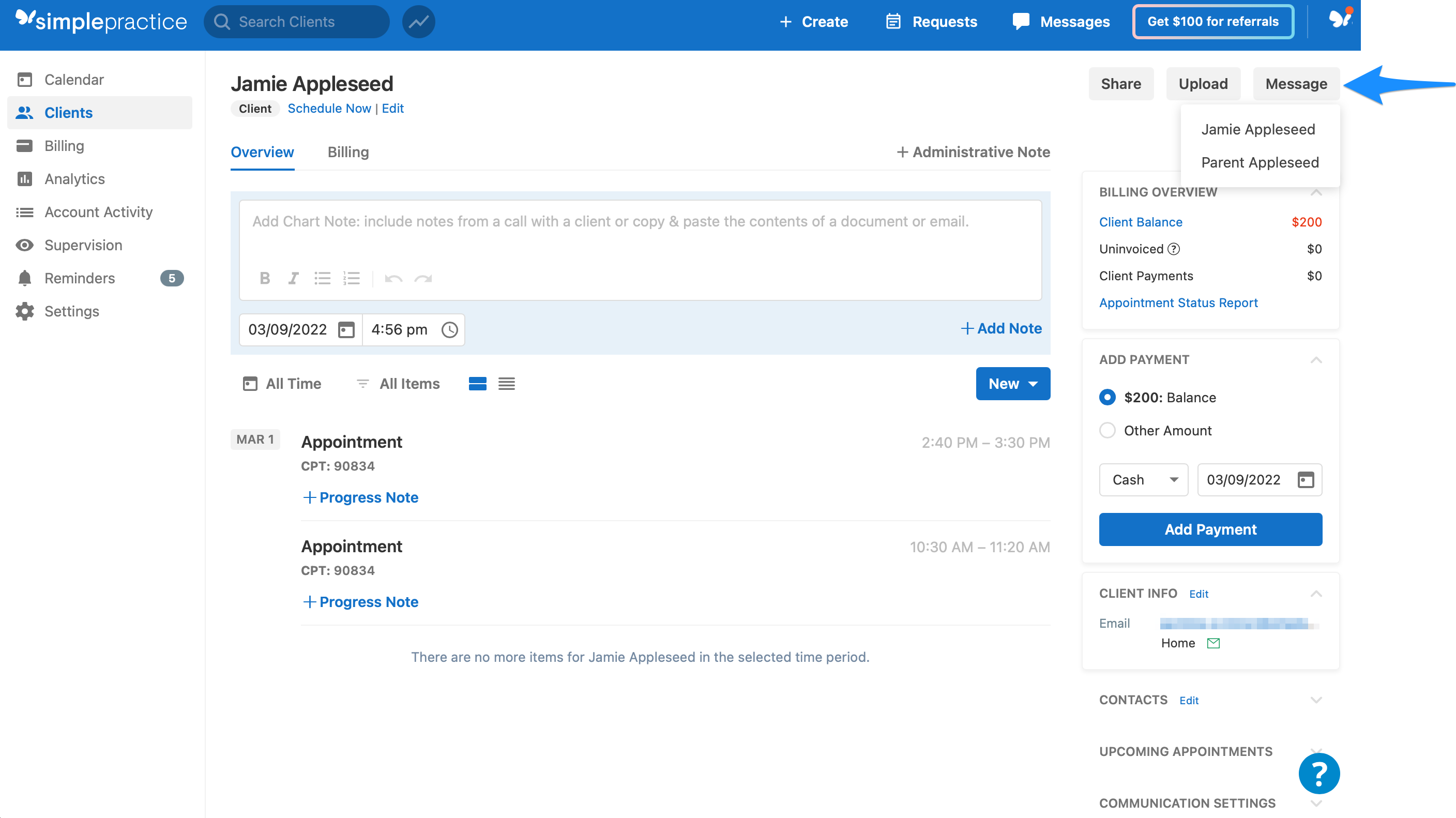Click the undo icon in note editor
This screenshot has width=1456, height=818.
pyautogui.click(x=393, y=278)
